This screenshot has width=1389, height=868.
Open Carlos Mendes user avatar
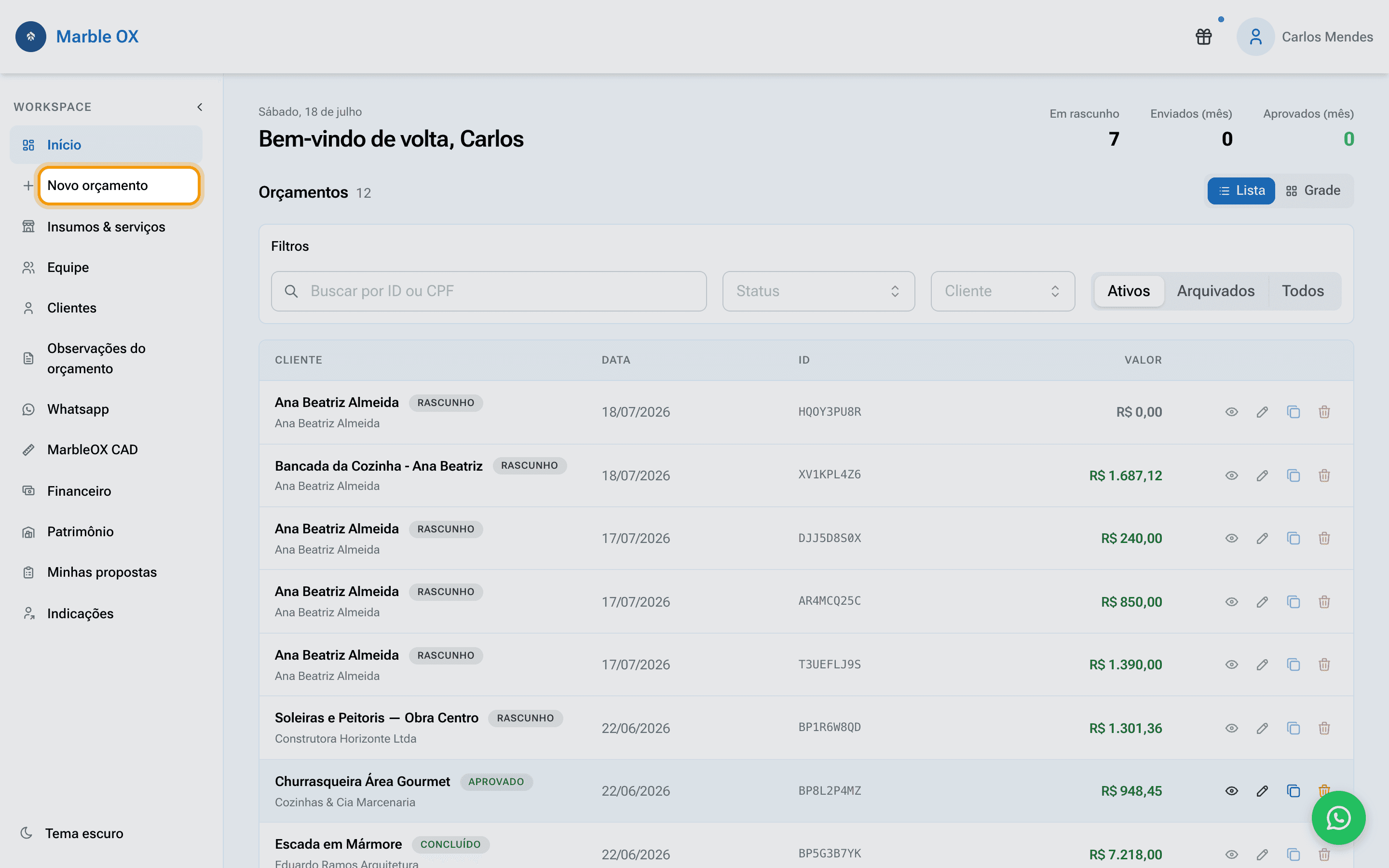[x=1255, y=37]
